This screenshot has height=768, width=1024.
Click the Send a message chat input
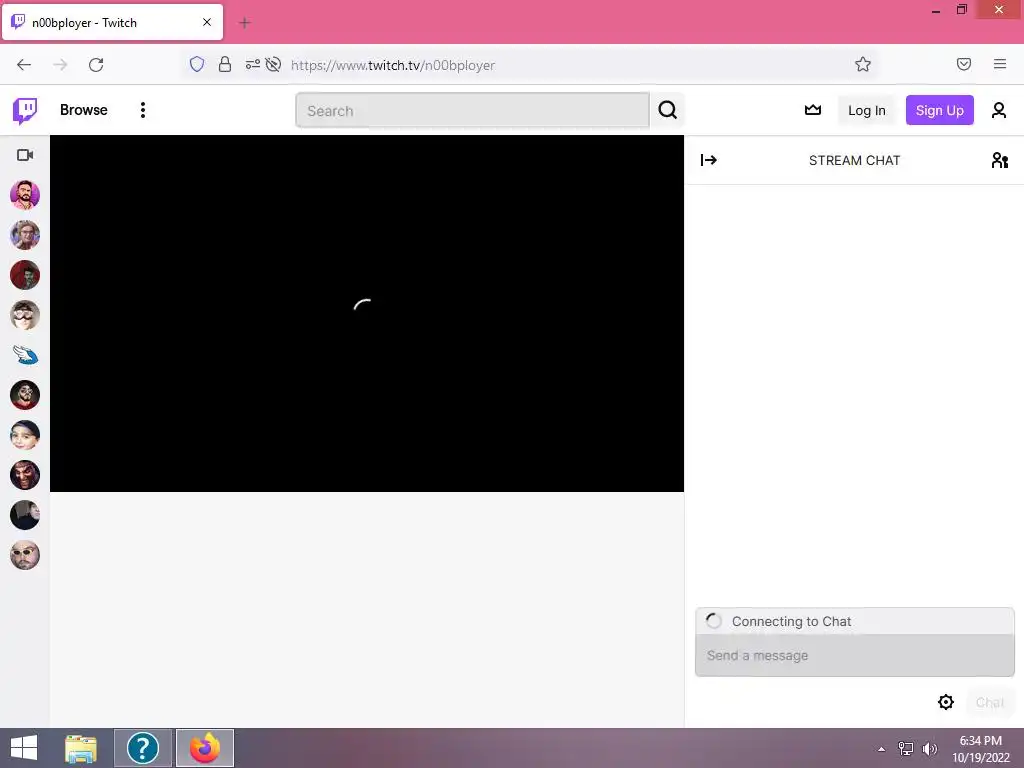tap(854, 655)
